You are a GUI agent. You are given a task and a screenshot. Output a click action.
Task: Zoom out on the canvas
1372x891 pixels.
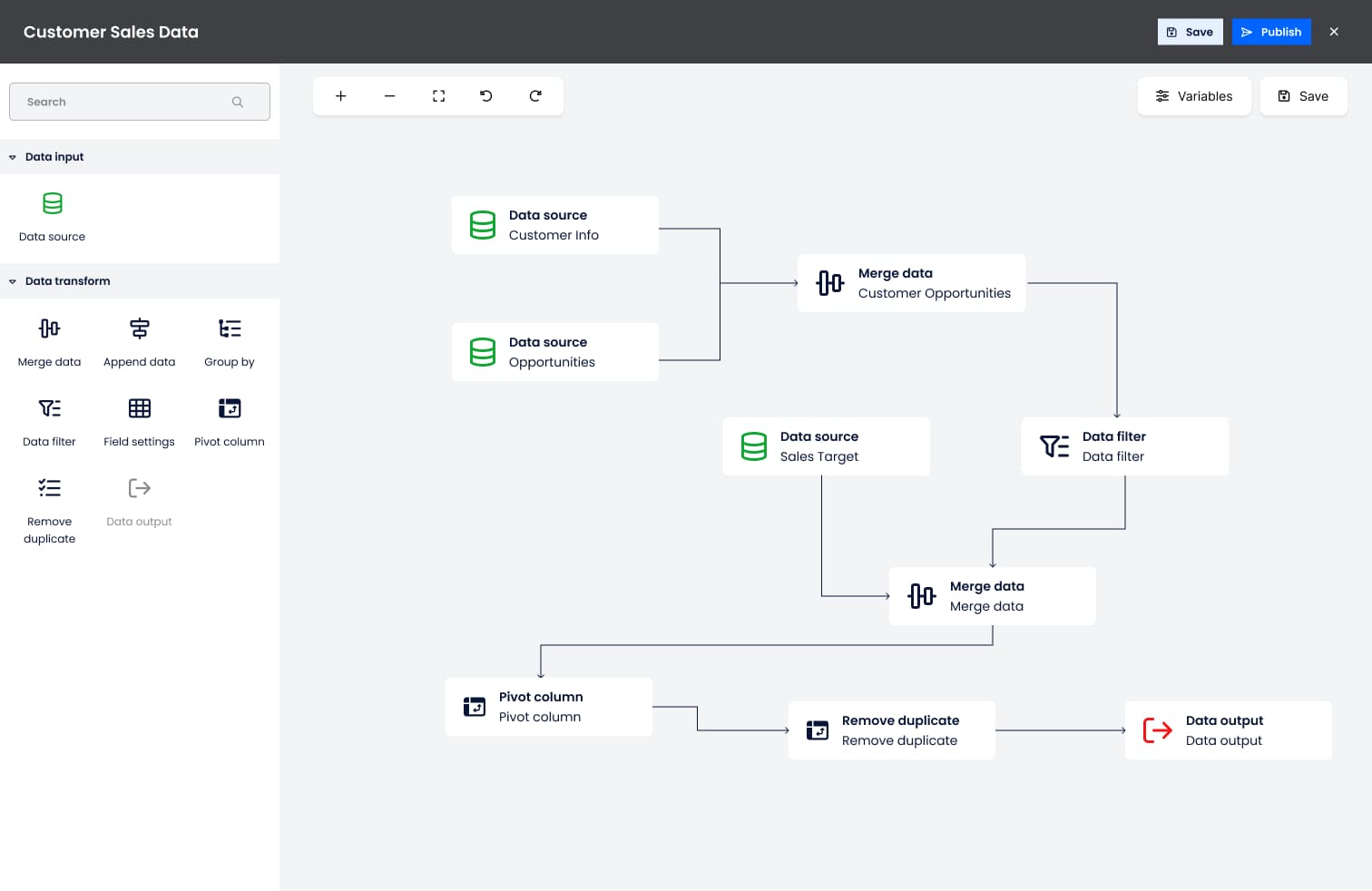coord(389,95)
